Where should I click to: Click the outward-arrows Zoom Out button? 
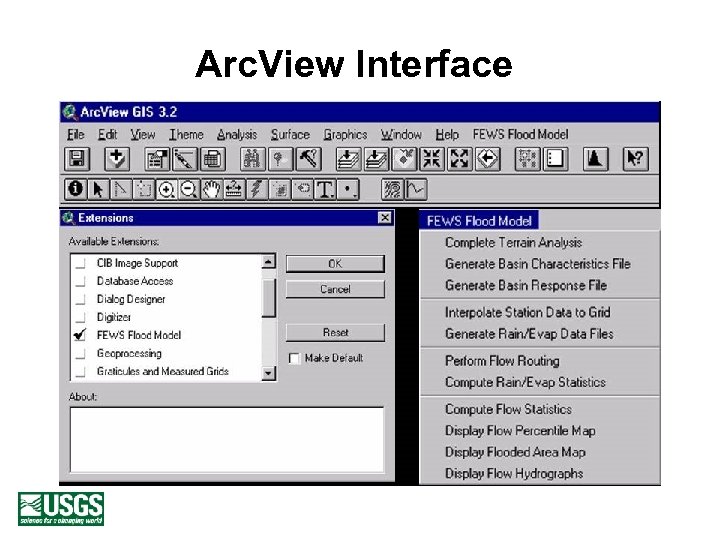pyautogui.click(x=459, y=159)
